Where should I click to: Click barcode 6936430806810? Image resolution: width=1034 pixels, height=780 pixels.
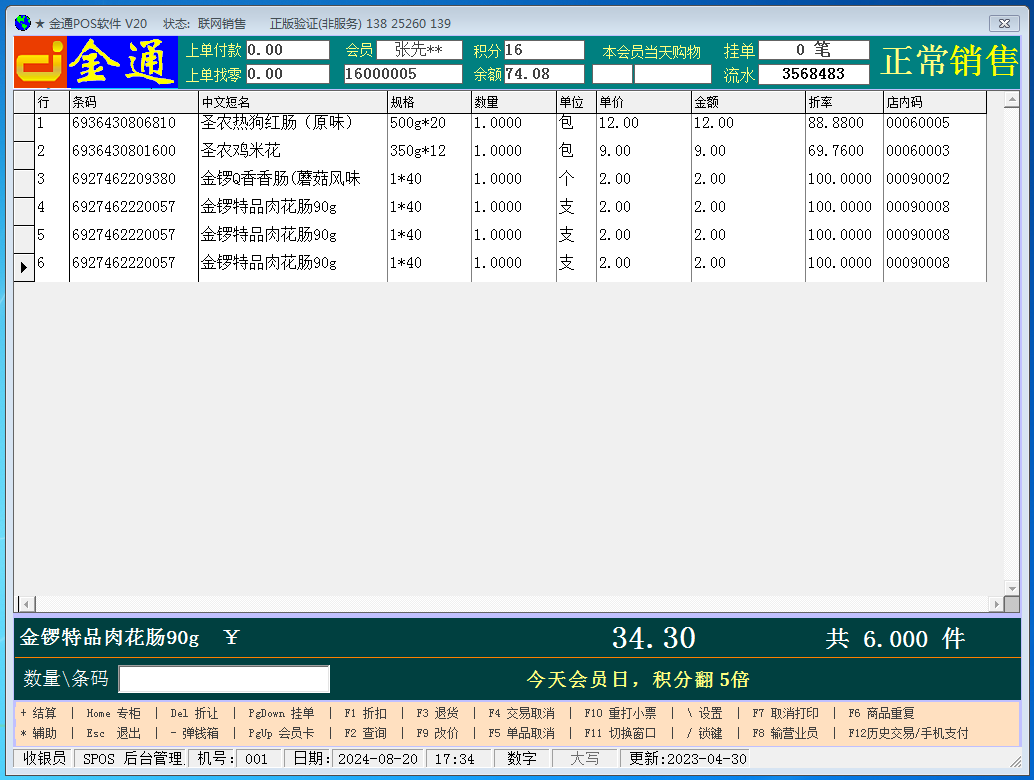pyautogui.click(x=124, y=123)
